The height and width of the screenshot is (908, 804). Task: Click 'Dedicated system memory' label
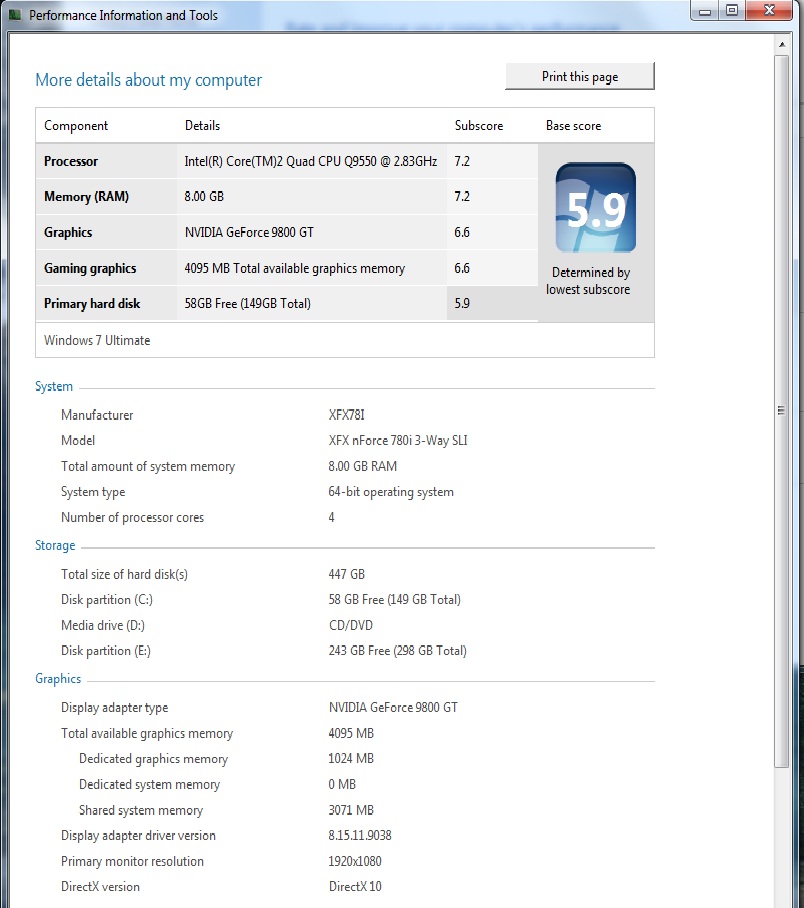click(149, 784)
